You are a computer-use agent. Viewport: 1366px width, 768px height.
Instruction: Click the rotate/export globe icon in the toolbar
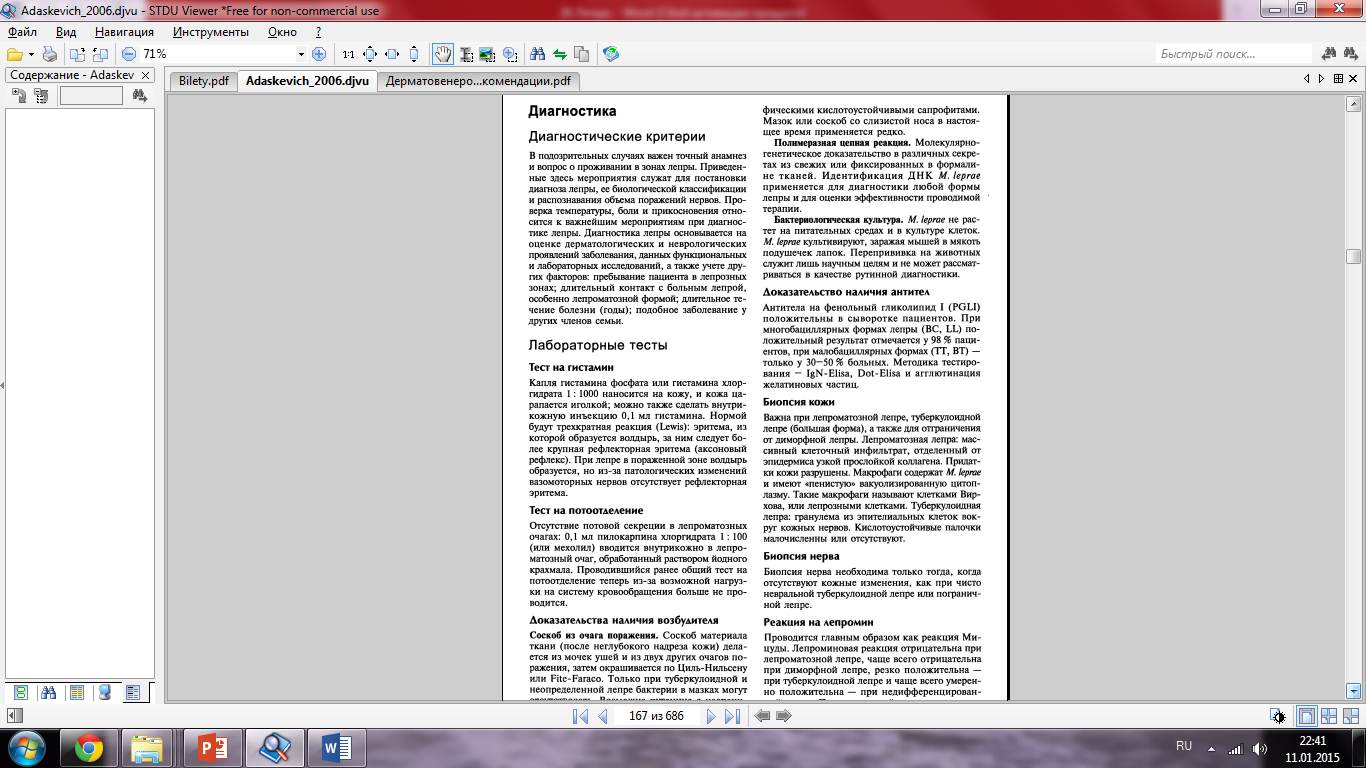point(611,54)
